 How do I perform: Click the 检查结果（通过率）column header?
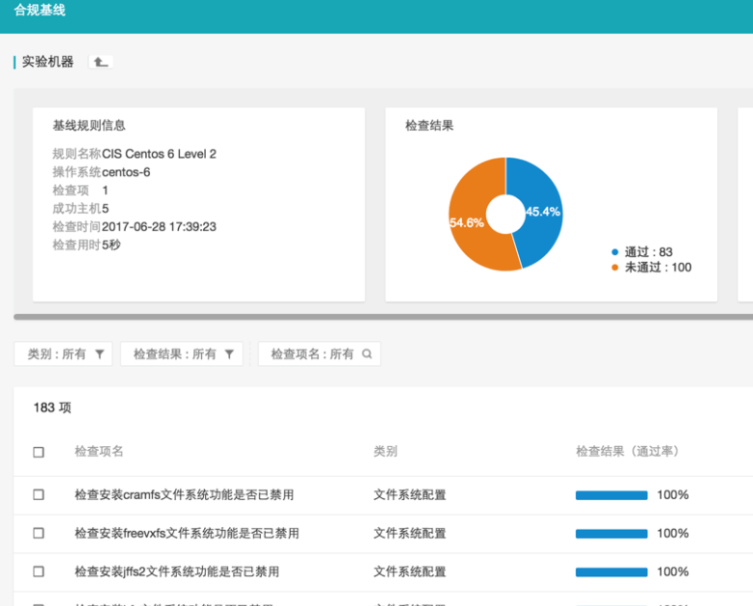(627, 451)
